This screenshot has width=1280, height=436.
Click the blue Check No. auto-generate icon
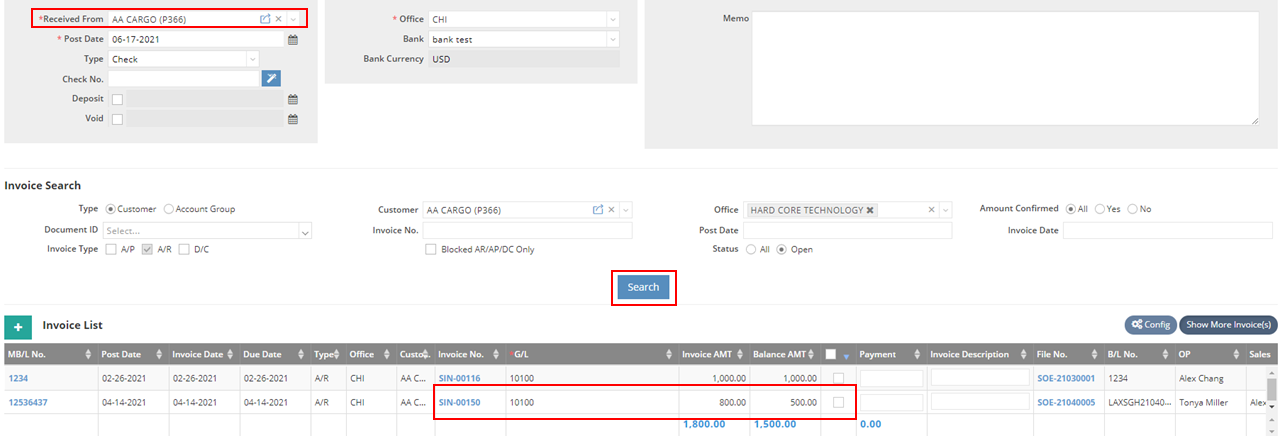tap(270, 78)
